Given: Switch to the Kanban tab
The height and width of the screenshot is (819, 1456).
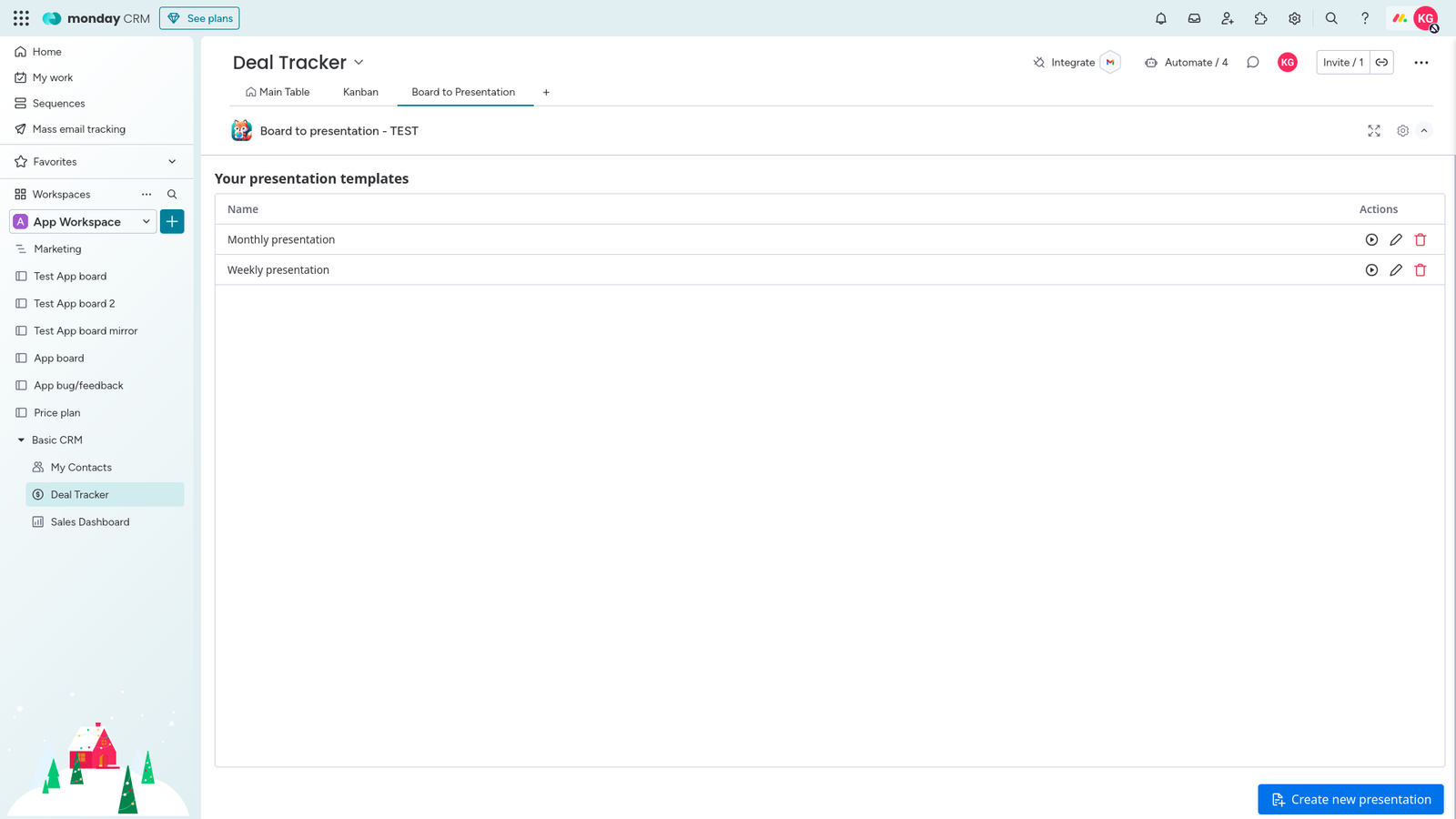Looking at the screenshot, I should [x=360, y=92].
